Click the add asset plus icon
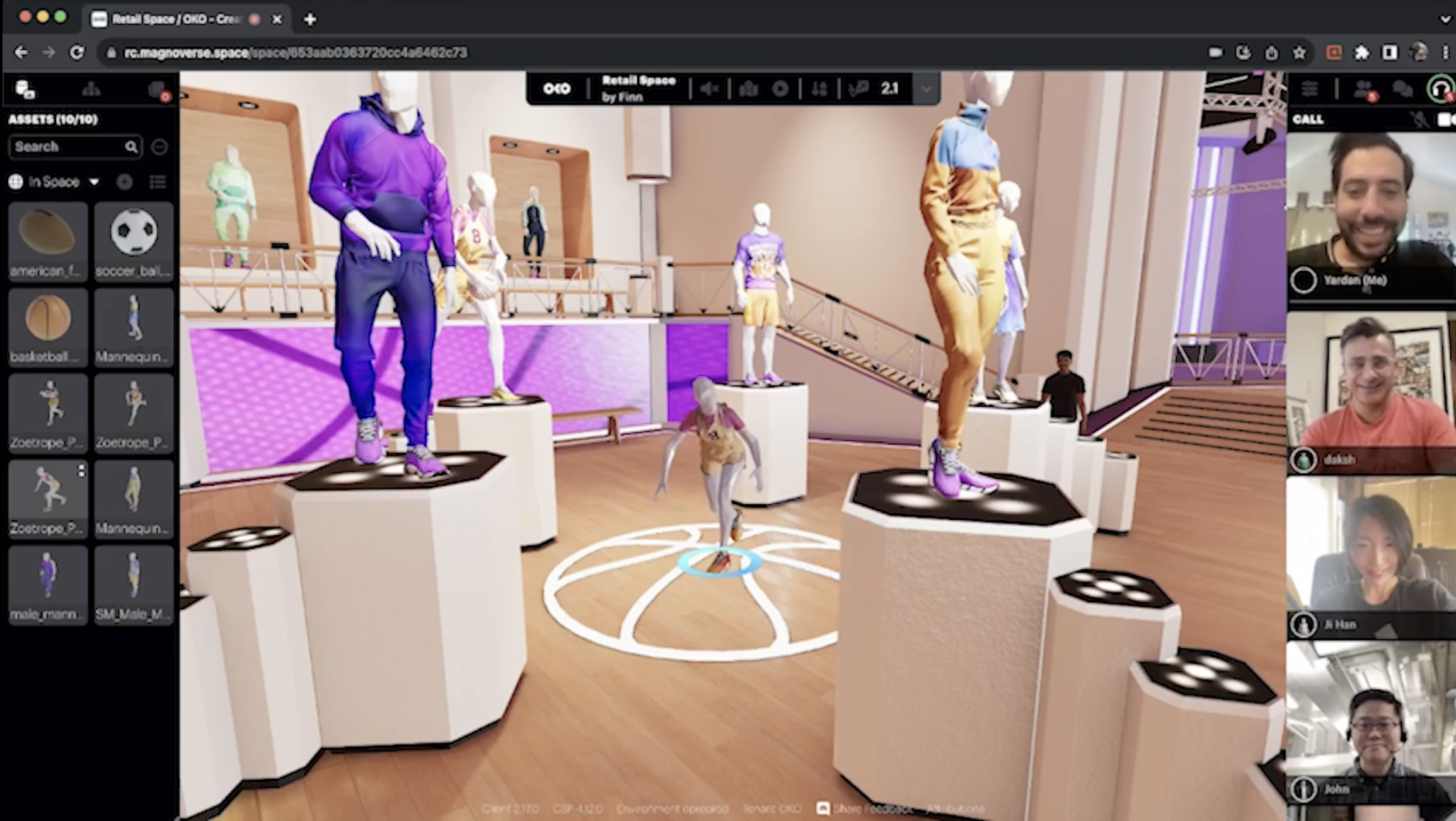The image size is (1456, 821). click(x=125, y=182)
